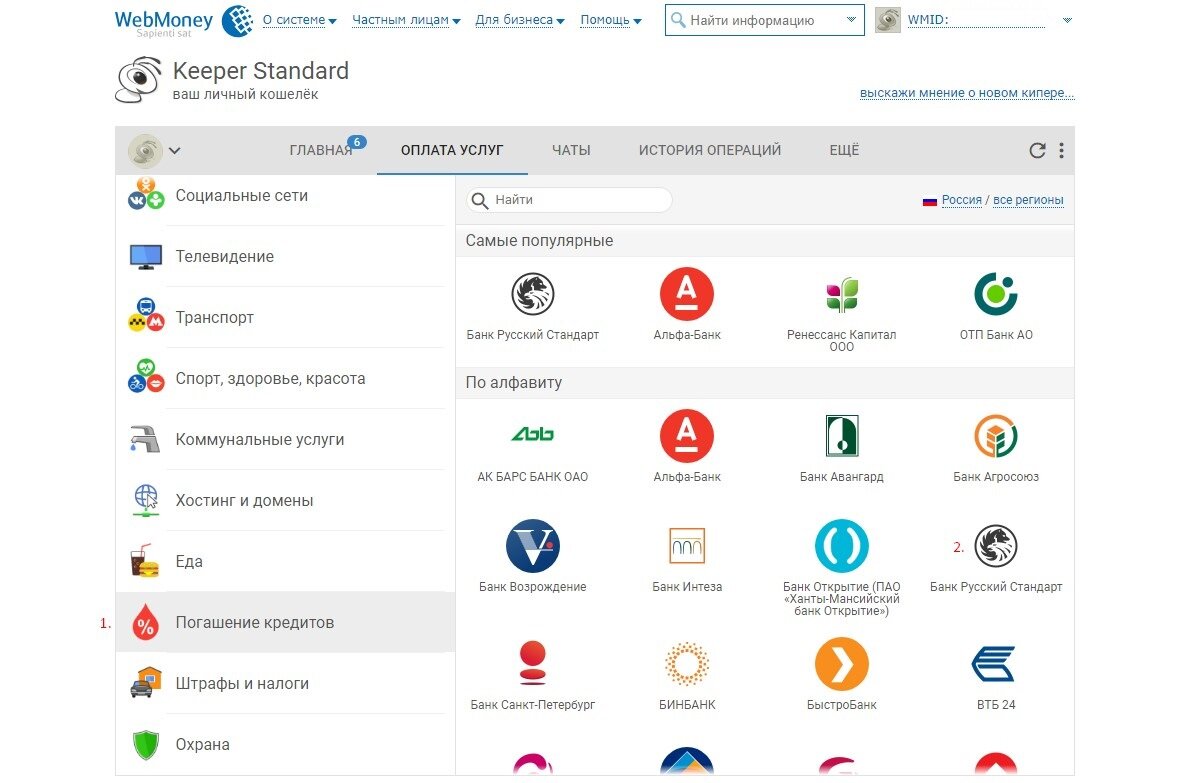
Task: Click the Еда food icon
Action: point(146,561)
